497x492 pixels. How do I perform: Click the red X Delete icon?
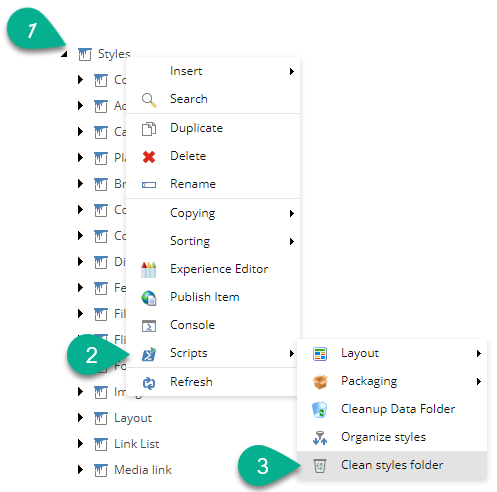149,157
